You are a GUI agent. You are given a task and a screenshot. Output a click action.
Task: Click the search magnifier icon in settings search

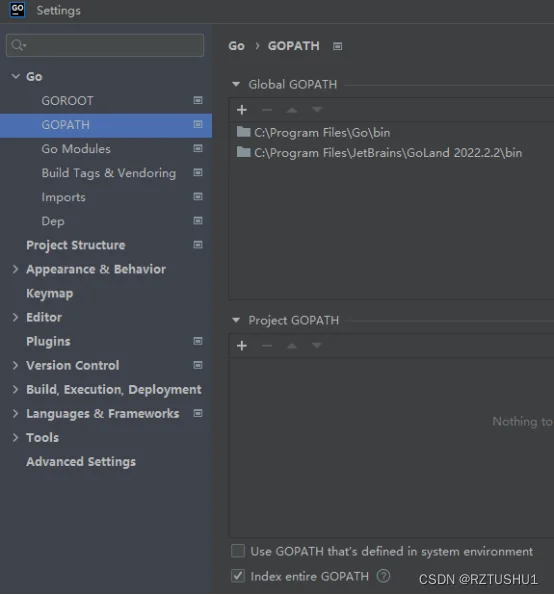pos(18,45)
